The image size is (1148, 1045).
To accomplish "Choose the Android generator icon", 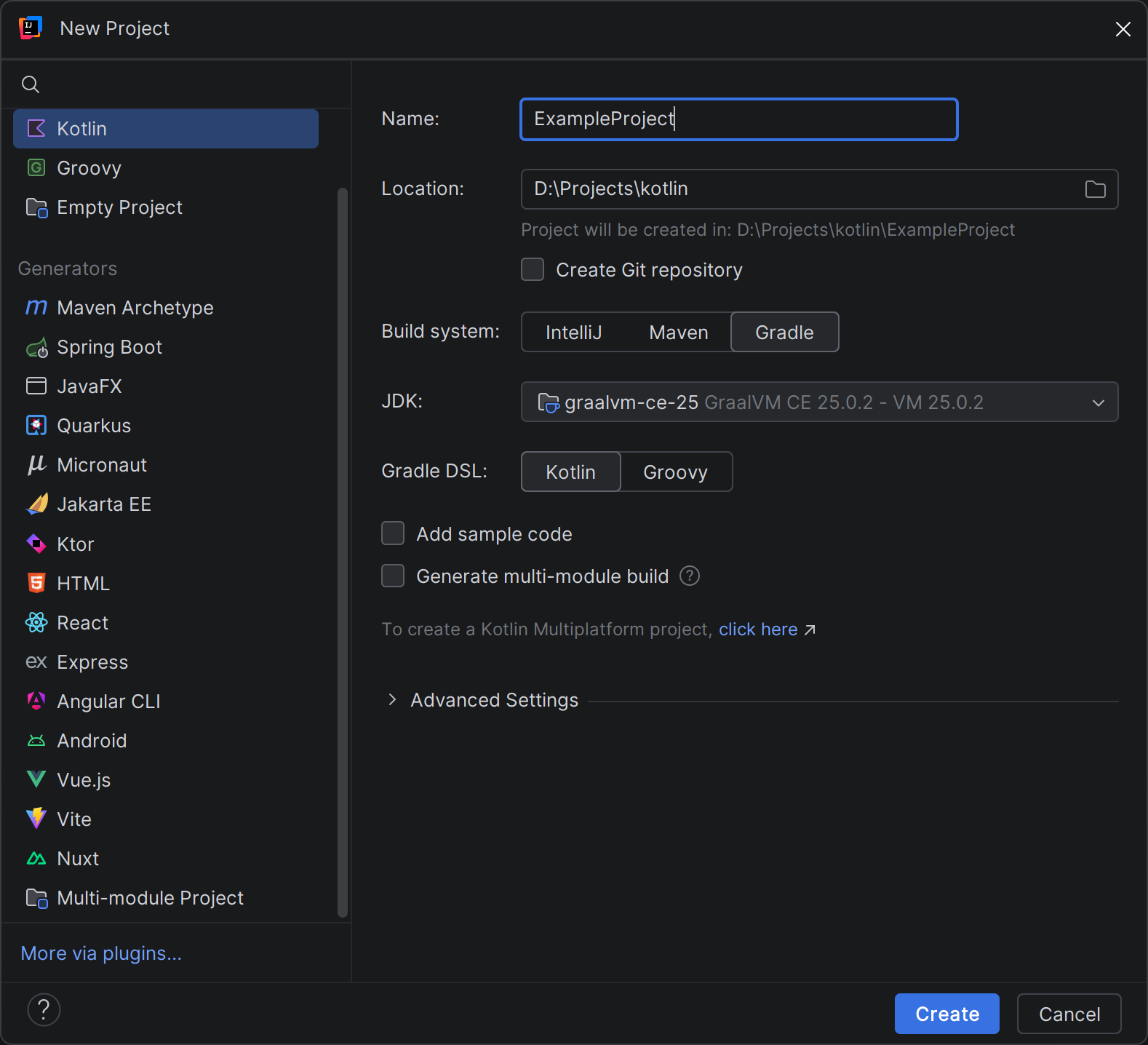I will (36, 741).
